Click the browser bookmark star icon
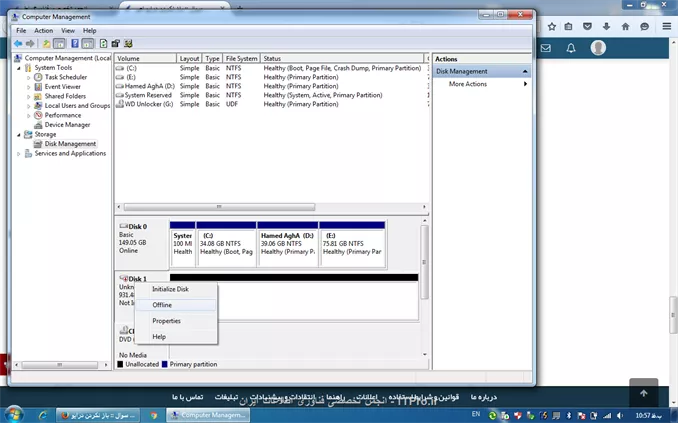Screen dimensions: 678x423 click(552, 26)
